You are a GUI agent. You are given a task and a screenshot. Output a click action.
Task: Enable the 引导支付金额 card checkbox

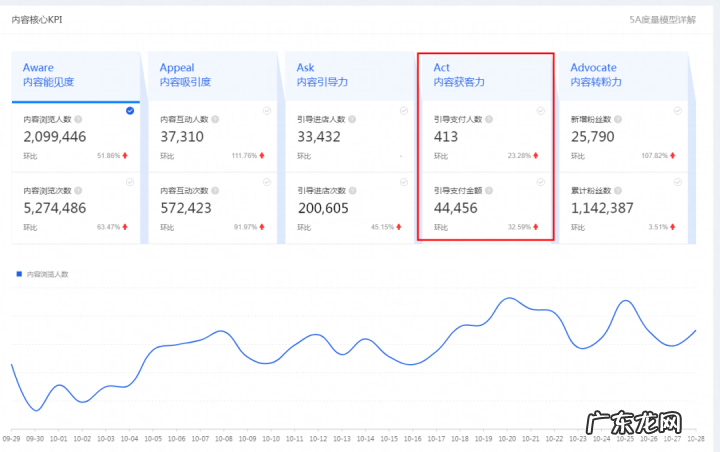(x=541, y=182)
